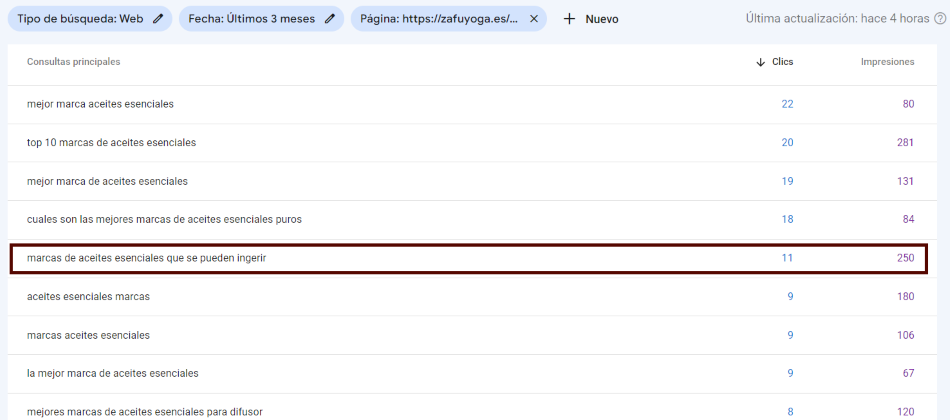The width and height of the screenshot is (950, 420).
Task: Open the 'Fecha: Últimos 3 meses' filter chip
Action: pos(261,19)
